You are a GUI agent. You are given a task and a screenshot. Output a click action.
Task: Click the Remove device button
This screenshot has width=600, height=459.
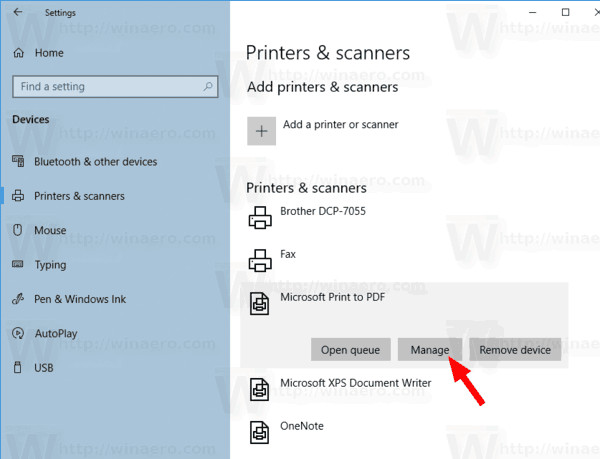[x=515, y=350]
